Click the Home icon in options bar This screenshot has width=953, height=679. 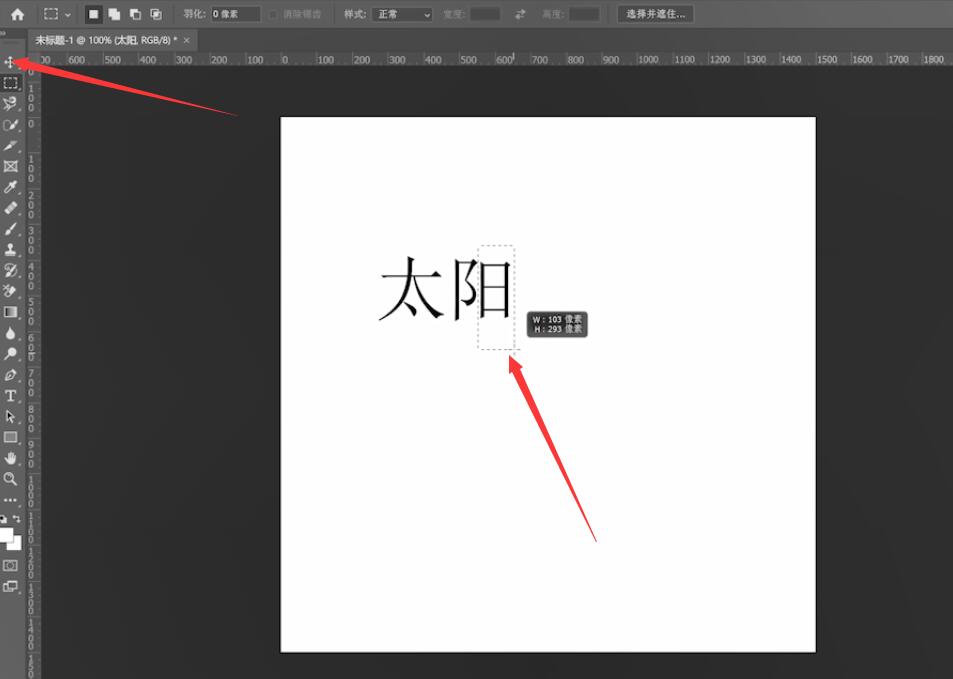(x=17, y=14)
